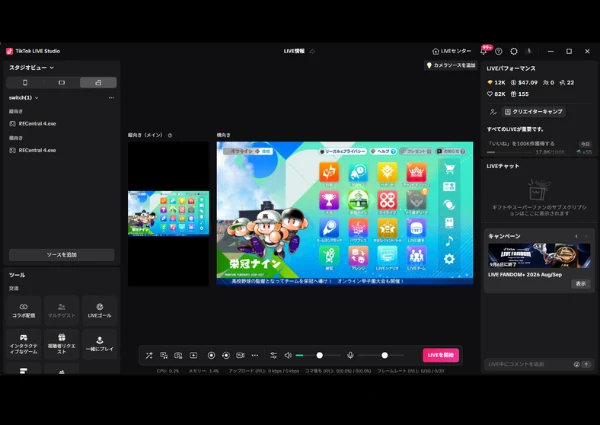The width and height of the screenshot is (600, 425).
Task: Open the LIVEセンター link
Action: click(452, 51)
